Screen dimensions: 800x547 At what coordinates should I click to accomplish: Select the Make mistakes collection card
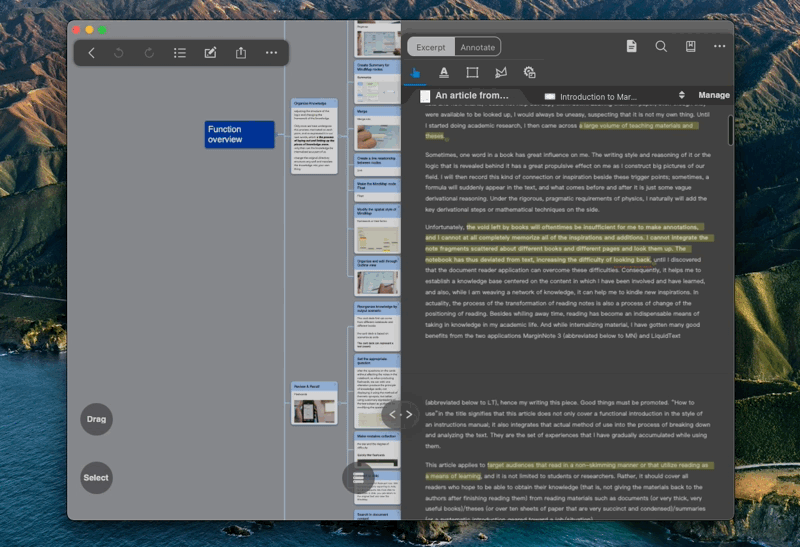(x=378, y=450)
